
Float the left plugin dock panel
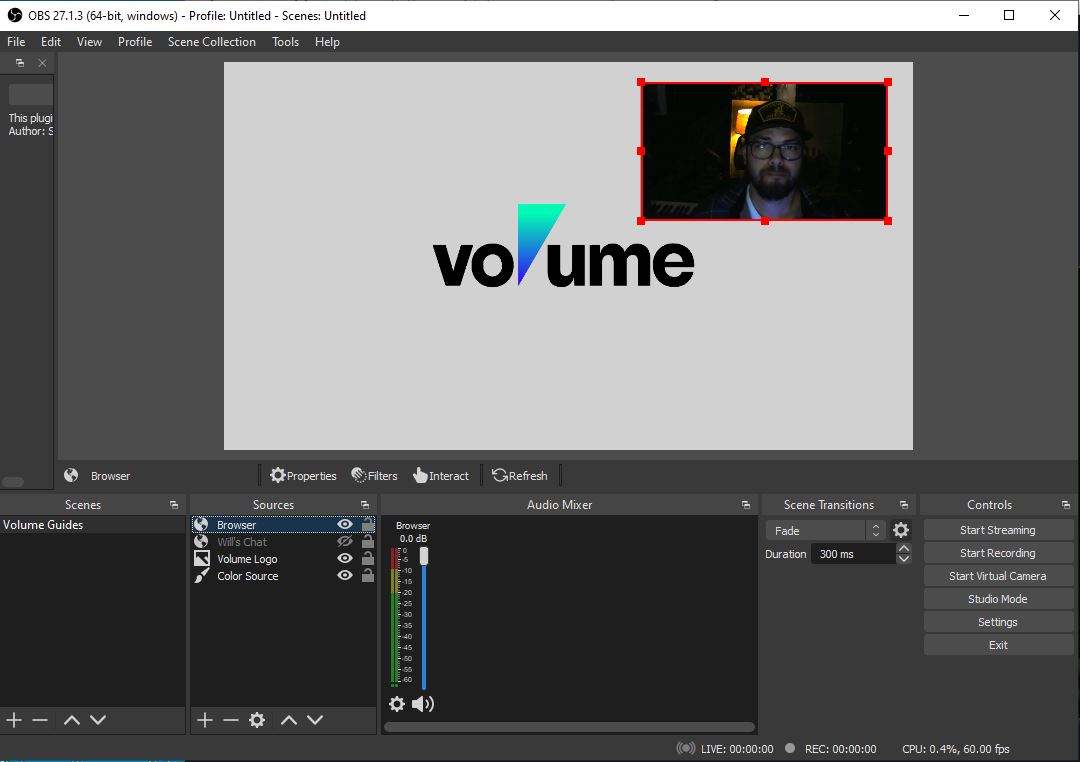point(20,63)
